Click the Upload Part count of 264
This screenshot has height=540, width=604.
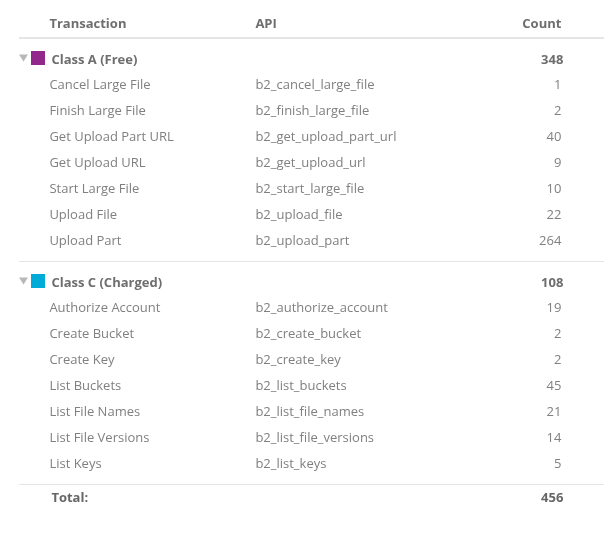pyautogui.click(x=549, y=241)
